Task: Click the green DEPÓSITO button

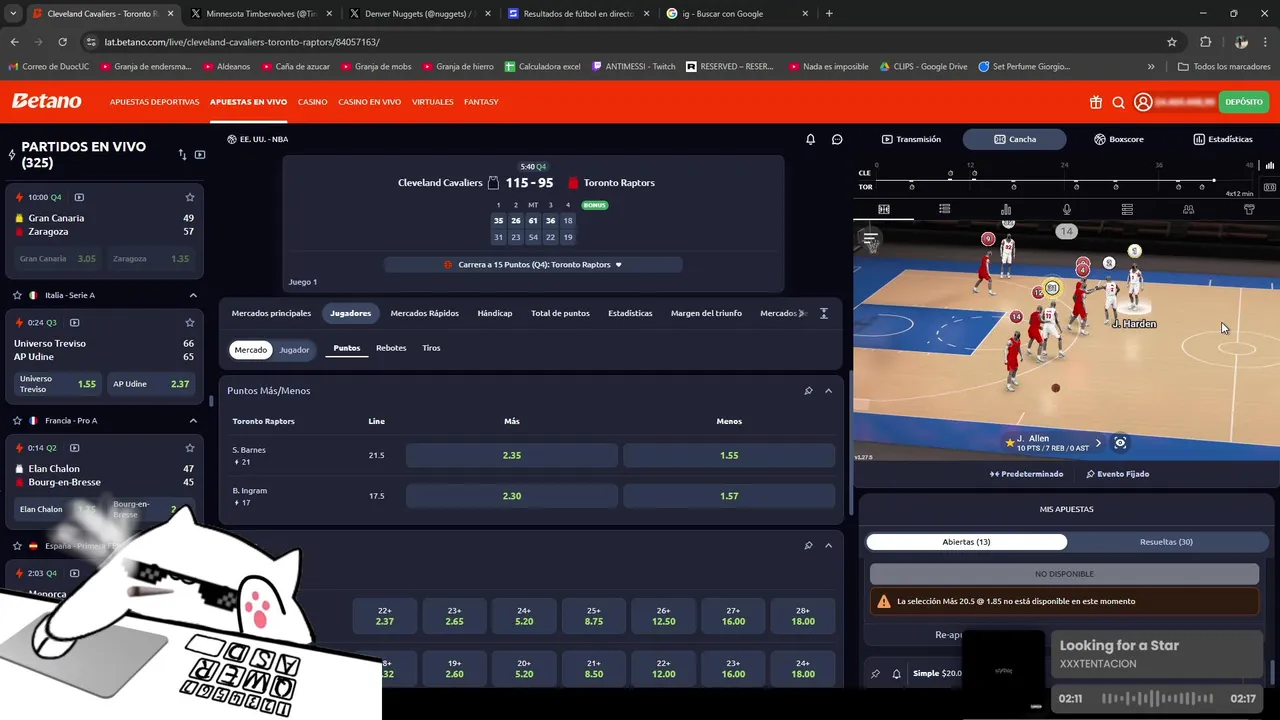Action: tap(1244, 102)
